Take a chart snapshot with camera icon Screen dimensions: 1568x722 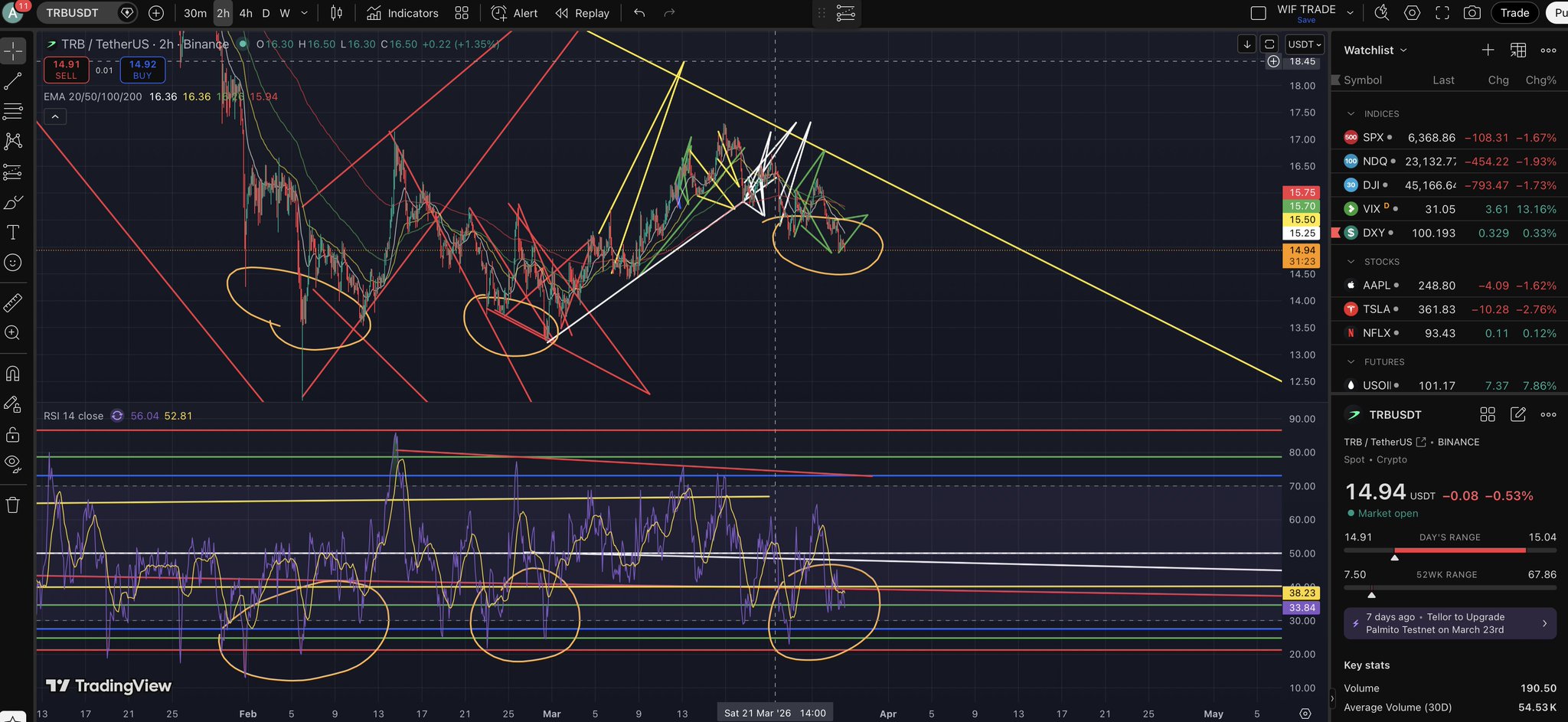click(x=1472, y=13)
